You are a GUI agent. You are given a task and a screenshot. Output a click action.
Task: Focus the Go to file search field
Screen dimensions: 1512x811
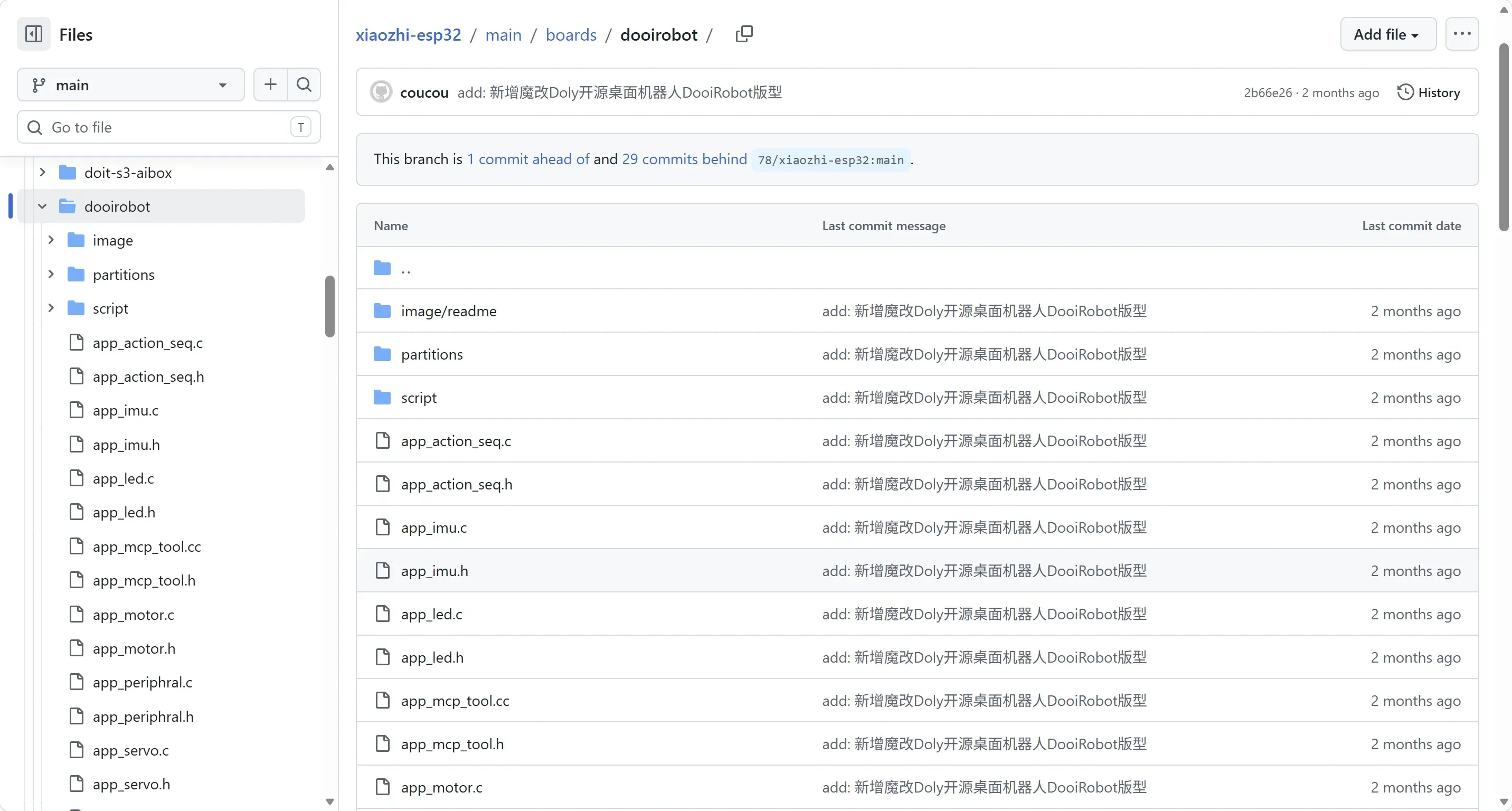coord(169,127)
